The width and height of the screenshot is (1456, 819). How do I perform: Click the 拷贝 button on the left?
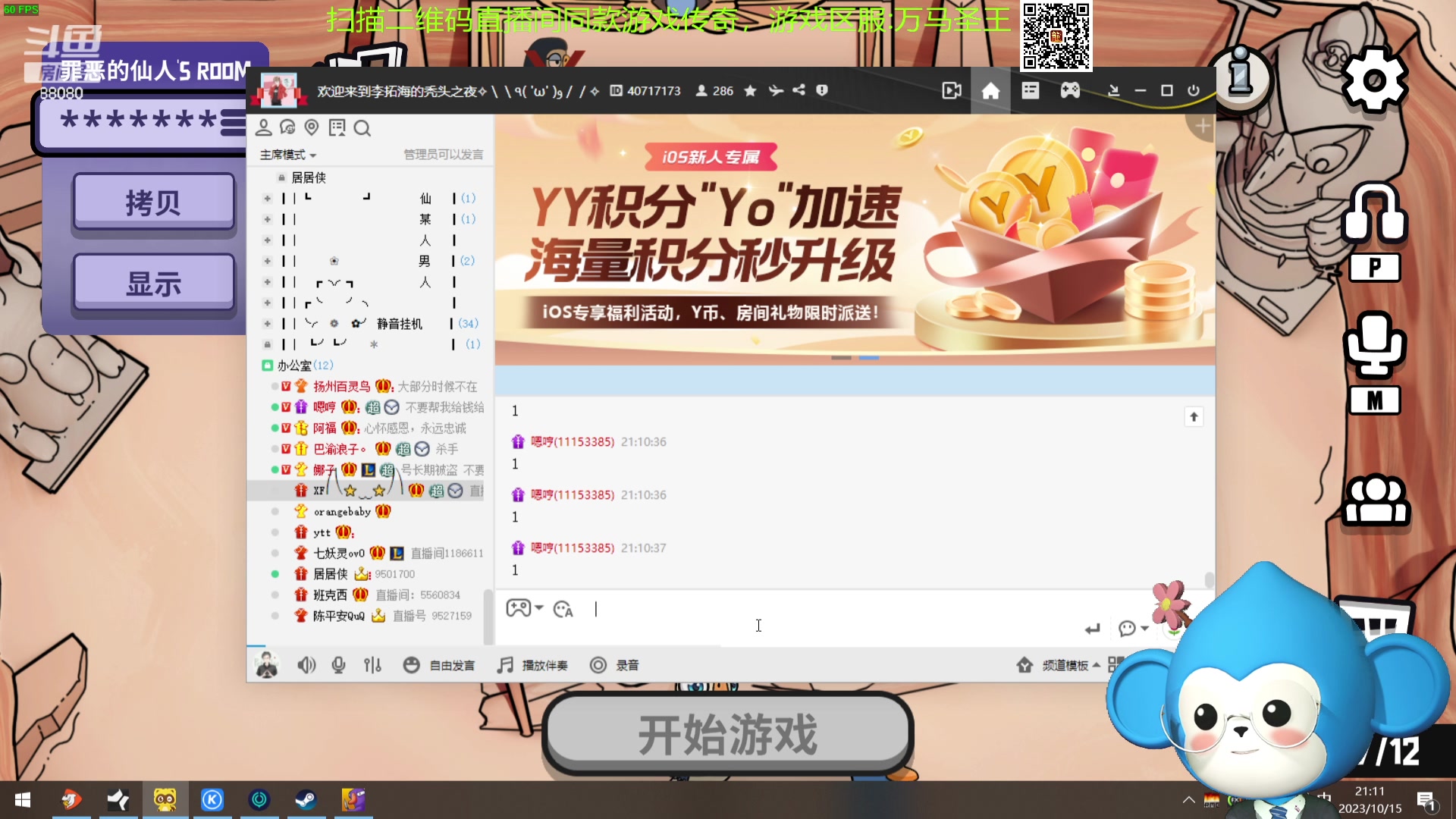[x=153, y=201]
